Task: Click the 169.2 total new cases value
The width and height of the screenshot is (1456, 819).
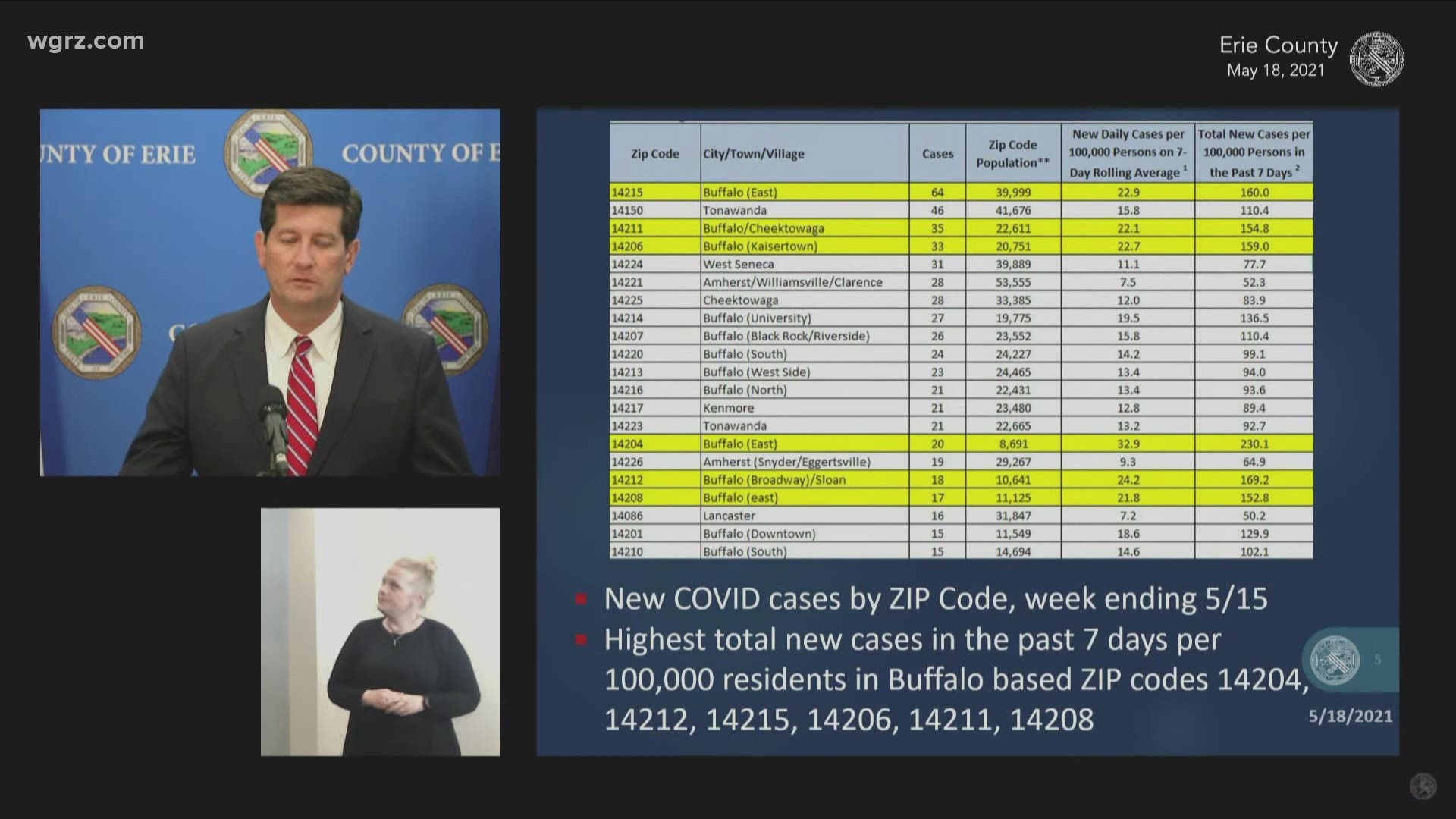Action: coord(1254,480)
